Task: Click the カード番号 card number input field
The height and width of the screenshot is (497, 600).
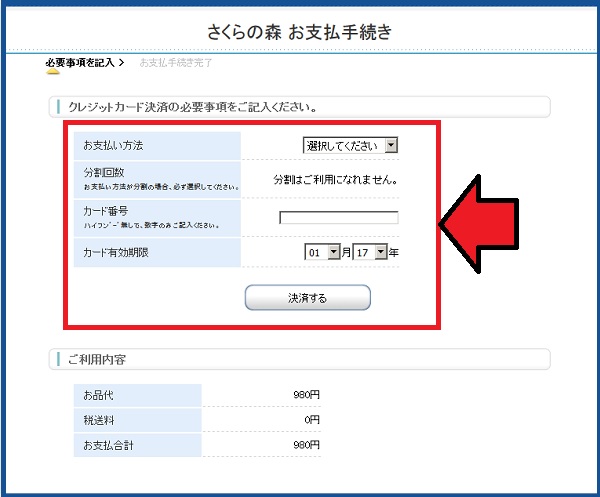Action: click(339, 217)
